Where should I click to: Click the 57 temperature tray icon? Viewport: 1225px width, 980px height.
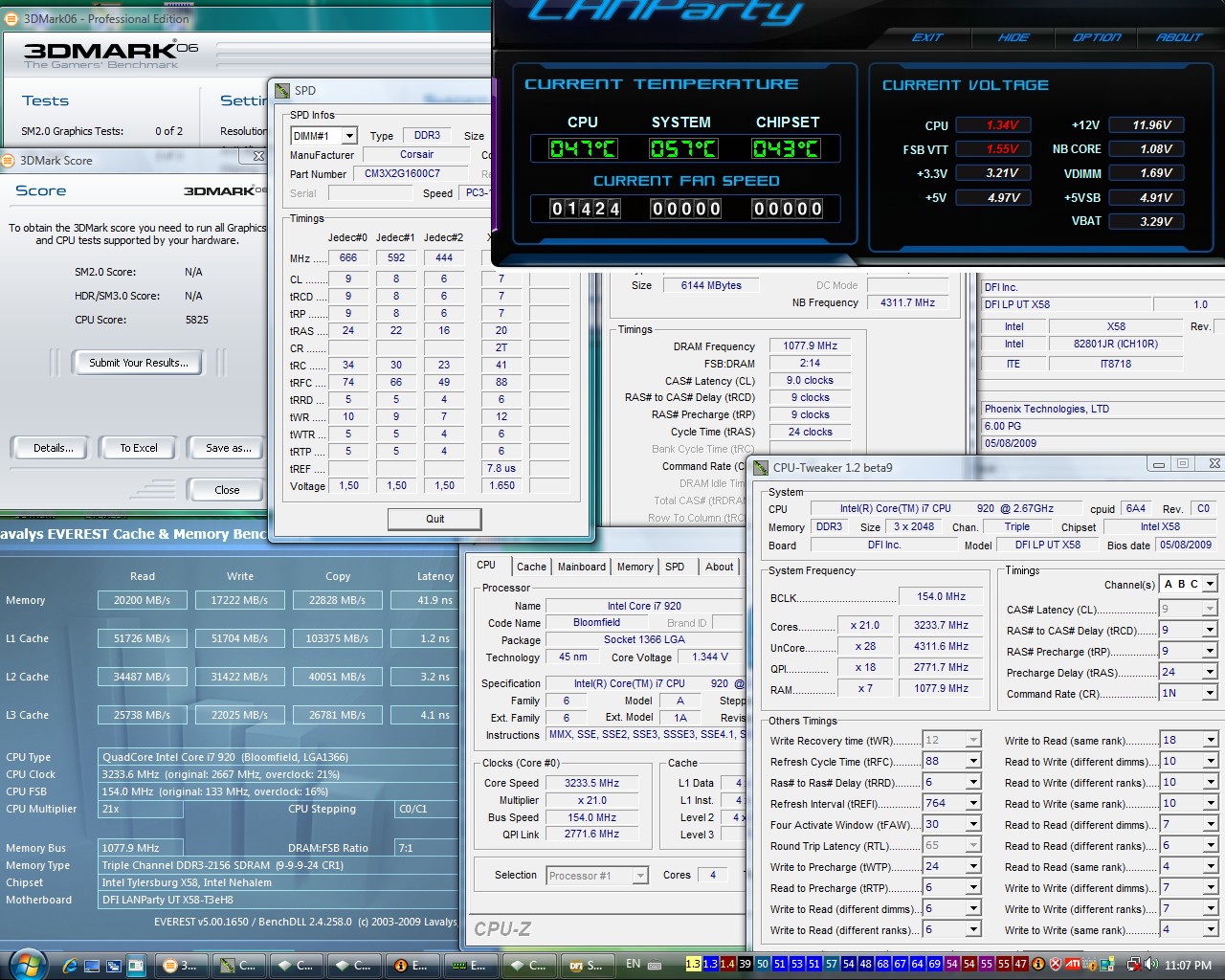831,964
